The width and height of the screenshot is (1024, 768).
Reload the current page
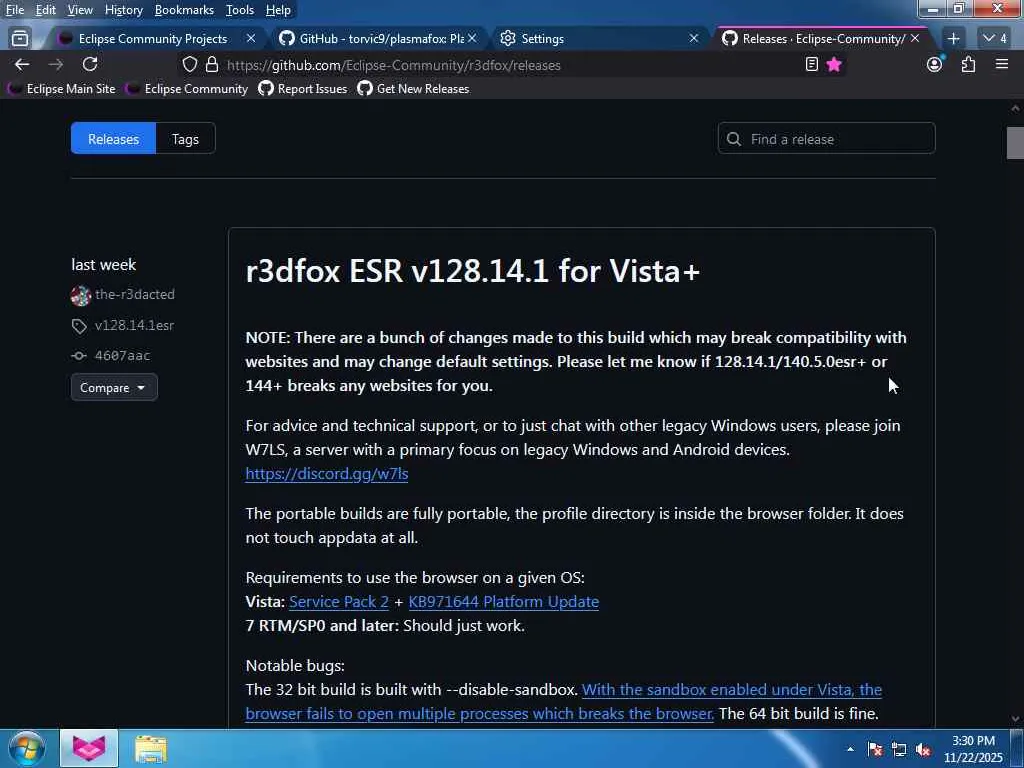coord(90,64)
